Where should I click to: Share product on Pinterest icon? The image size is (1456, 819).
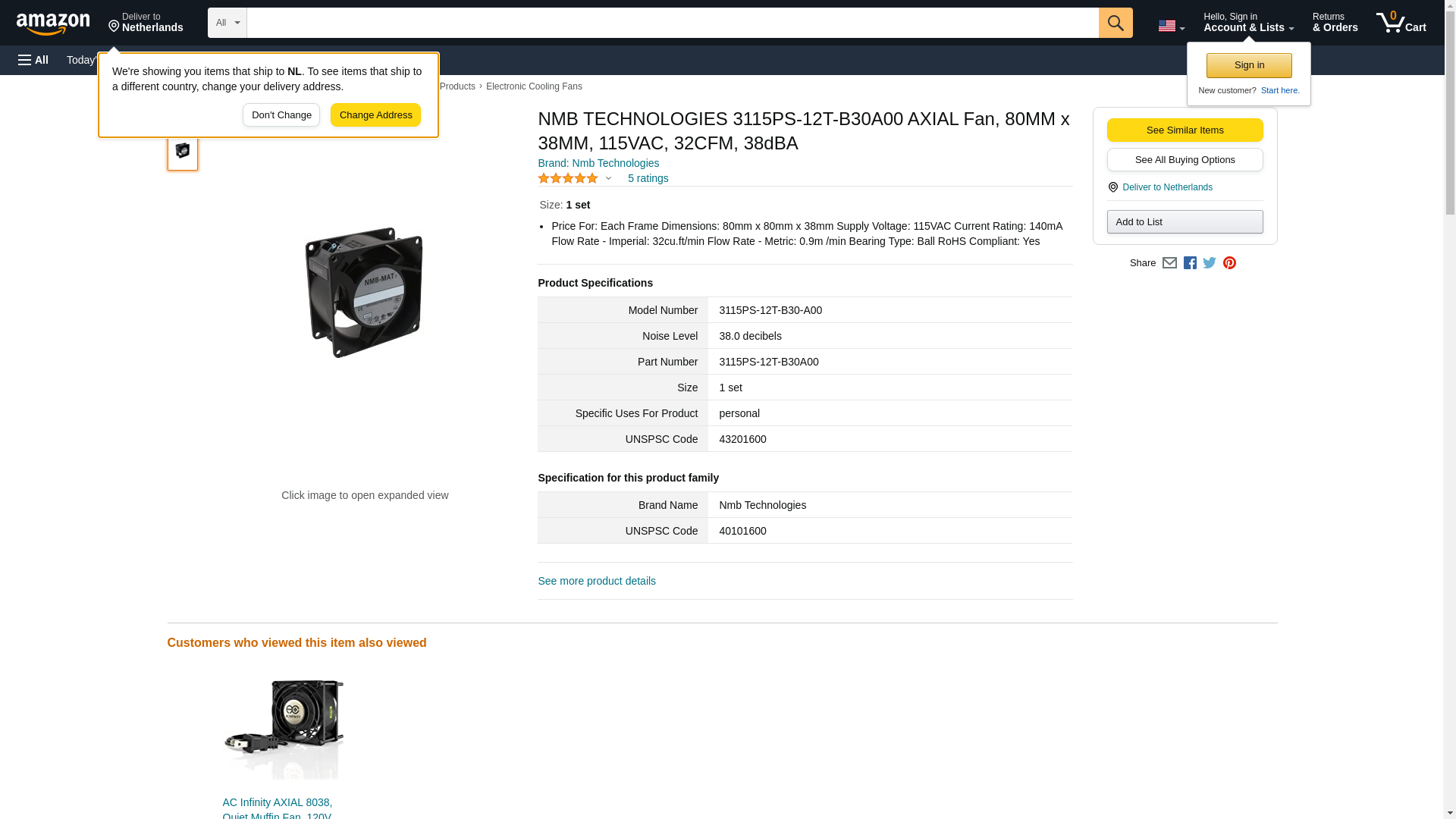pyautogui.click(x=1229, y=263)
